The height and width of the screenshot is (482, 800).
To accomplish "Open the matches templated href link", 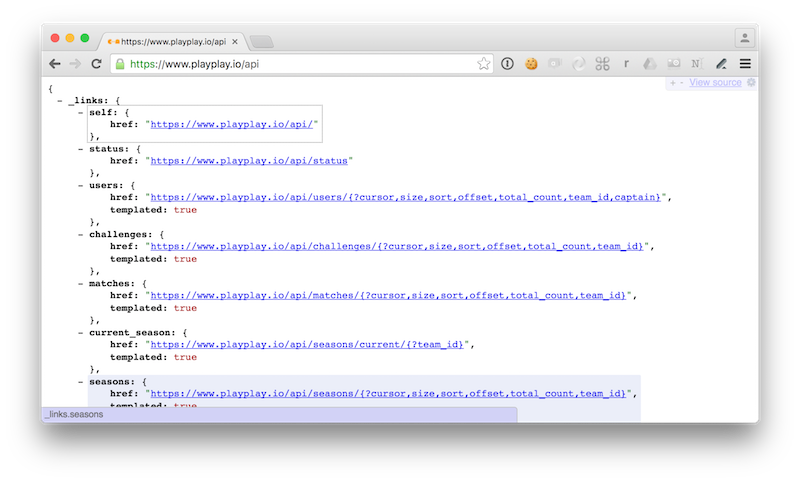I will tap(388, 295).
